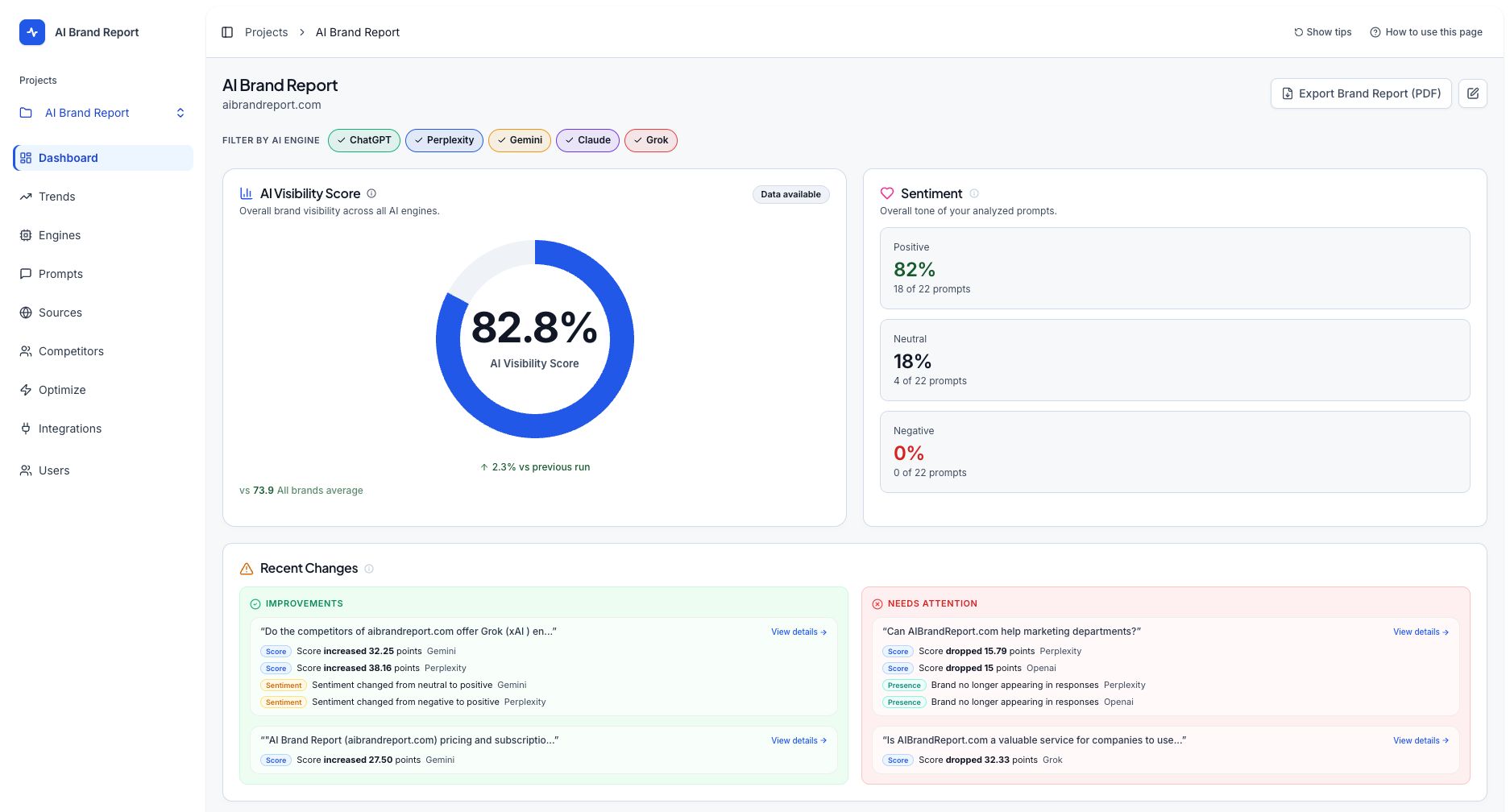Toggle the Claude engine filter
1510x812 pixels.
[x=588, y=140]
